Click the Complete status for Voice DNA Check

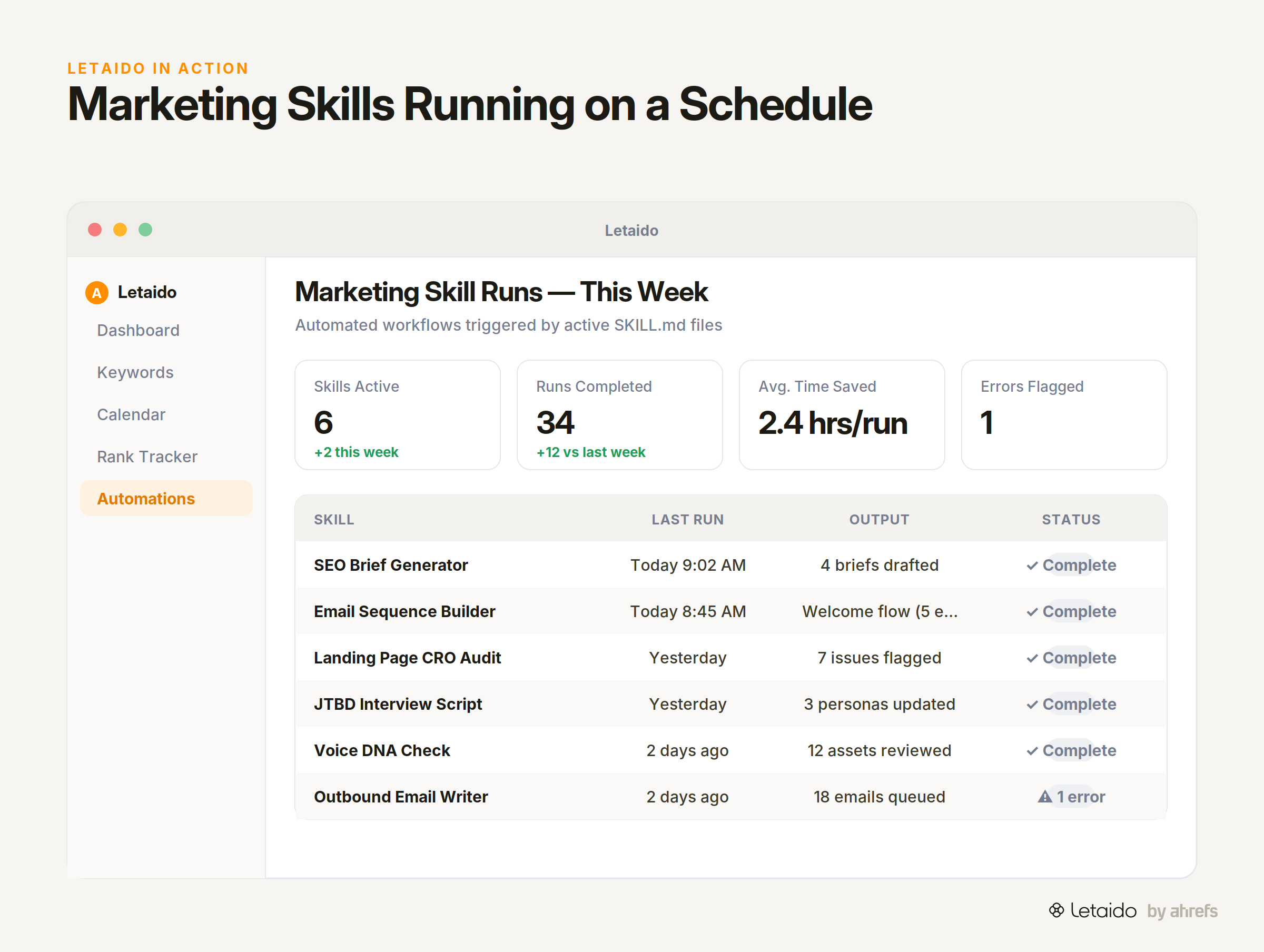1071,750
